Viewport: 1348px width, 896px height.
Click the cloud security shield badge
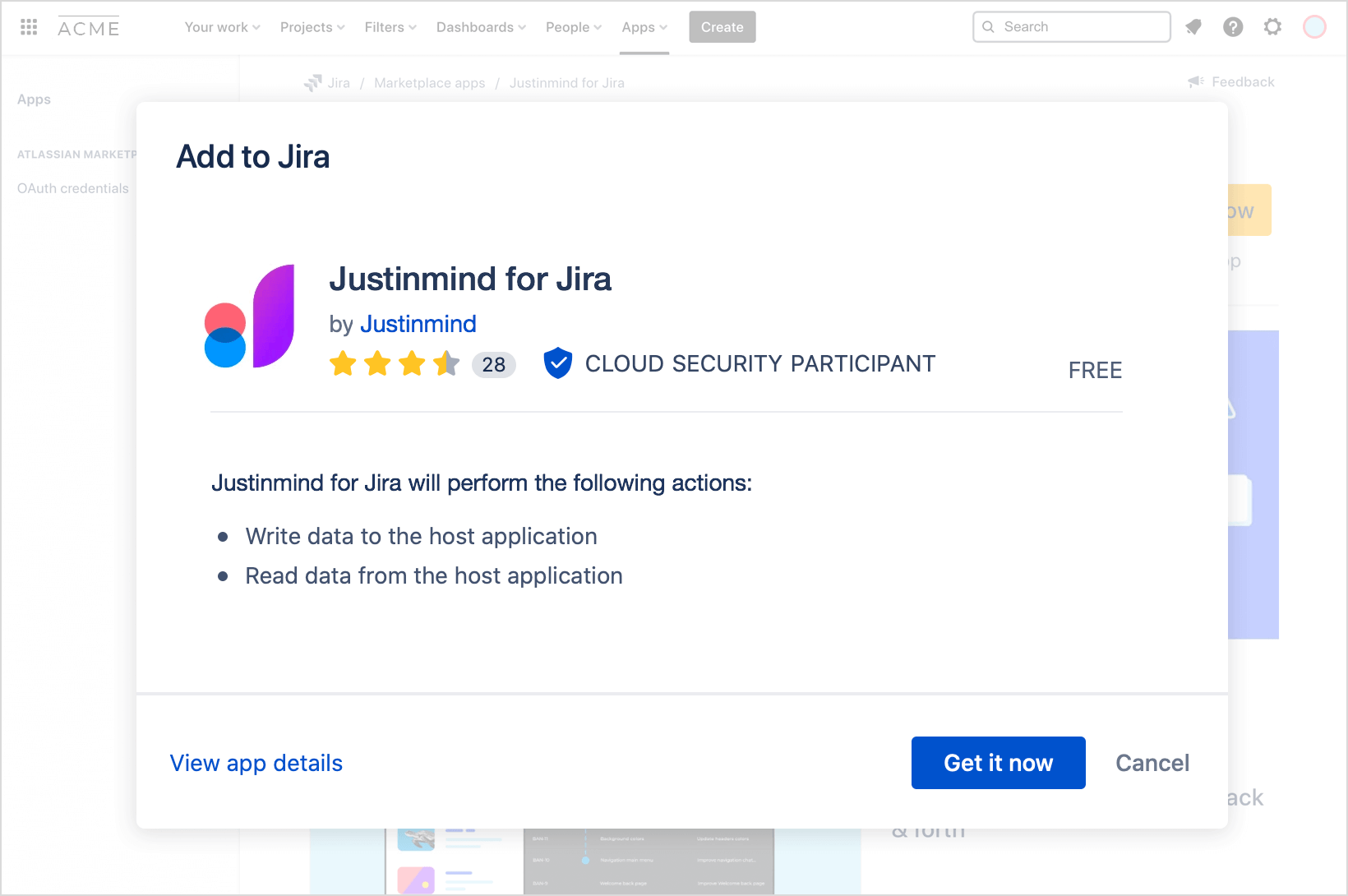tap(558, 363)
